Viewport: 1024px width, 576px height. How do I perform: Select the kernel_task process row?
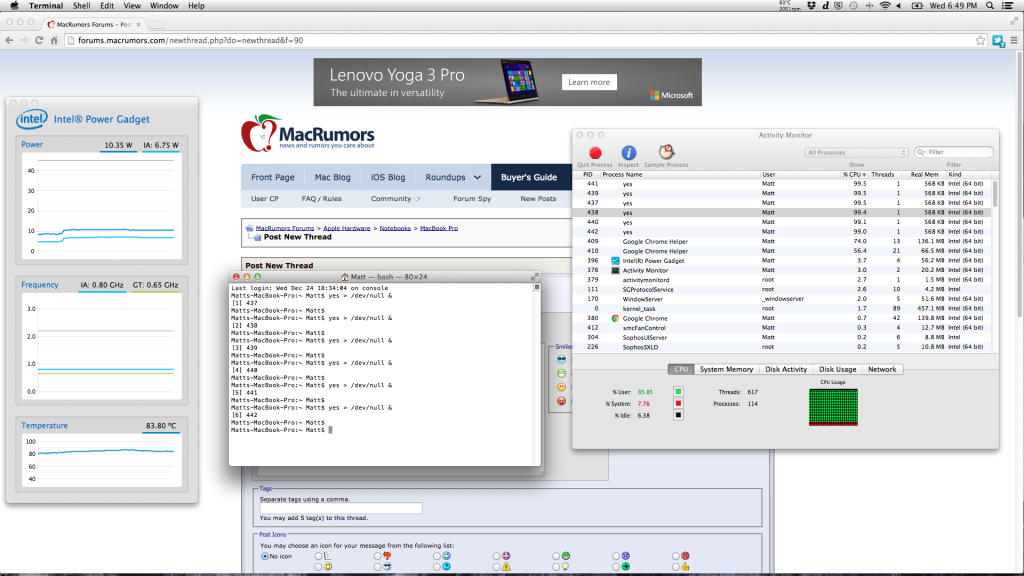coord(783,309)
